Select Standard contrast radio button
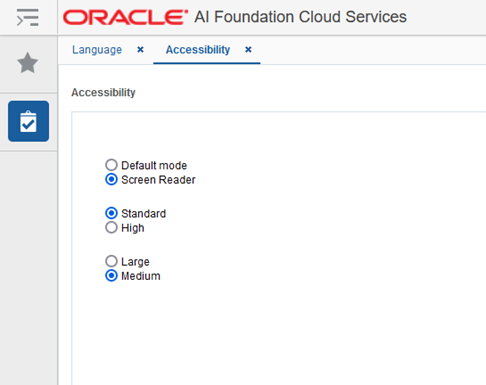 111,213
